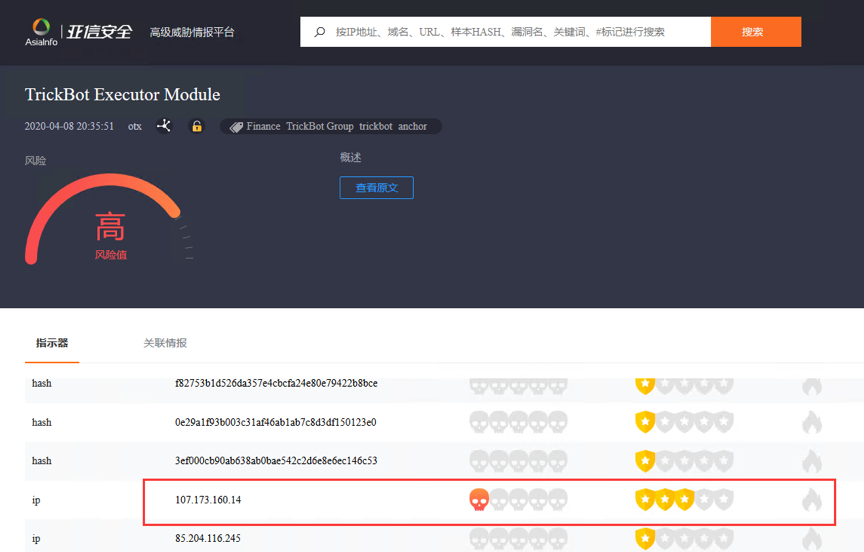Select hash f82753b1d526da357e4cbcfa24e80e79422b8bce
Viewport: 864px width, 552px height.
tap(276, 383)
